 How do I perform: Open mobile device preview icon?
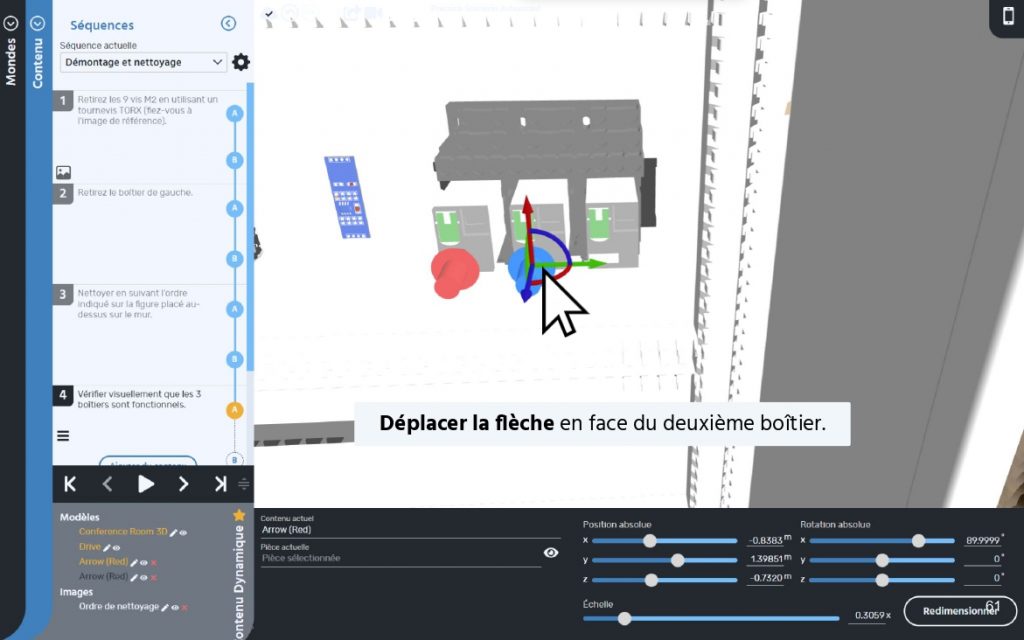pos(1007,18)
